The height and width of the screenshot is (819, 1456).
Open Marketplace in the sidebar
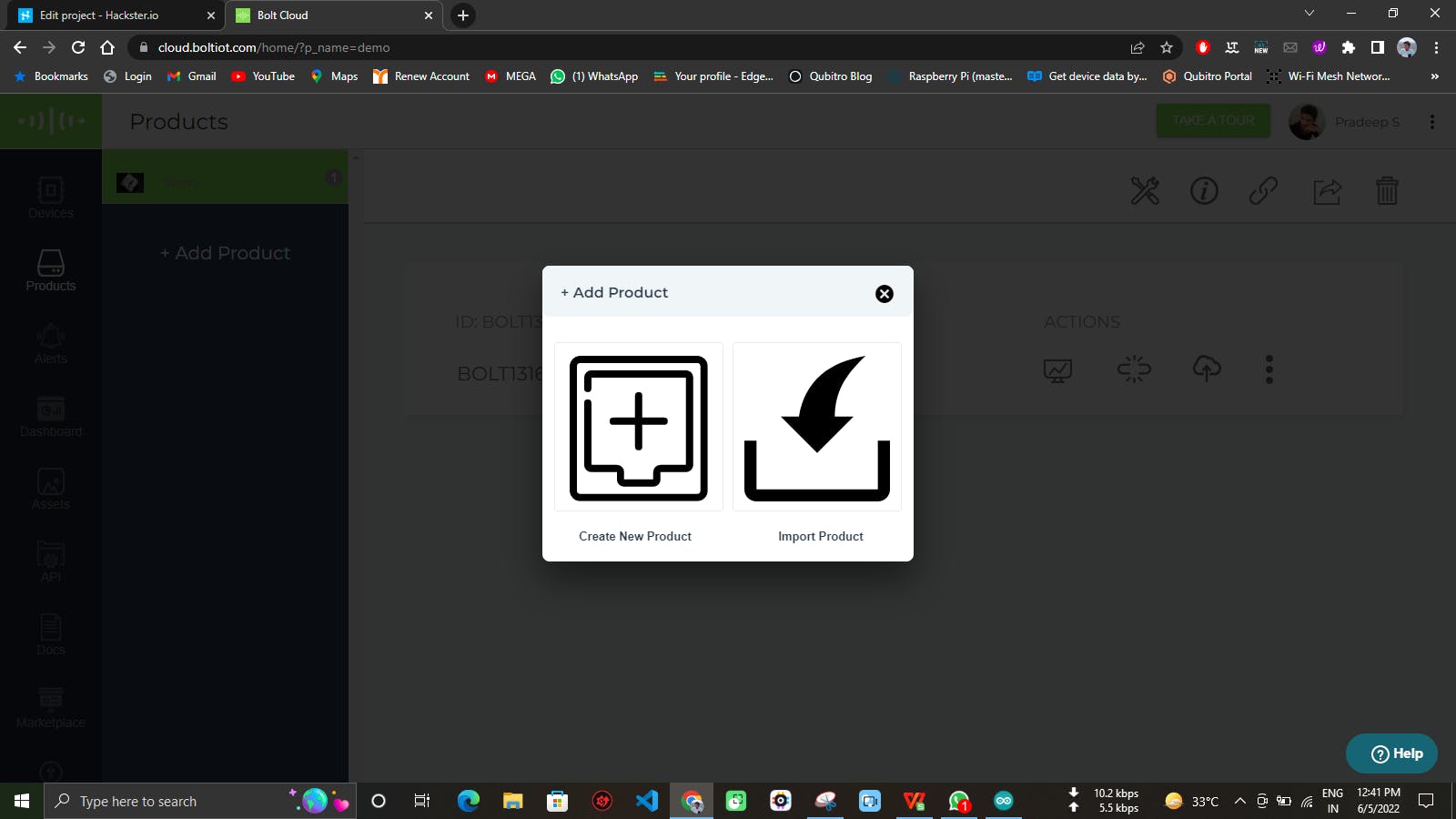[x=51, y=707]
